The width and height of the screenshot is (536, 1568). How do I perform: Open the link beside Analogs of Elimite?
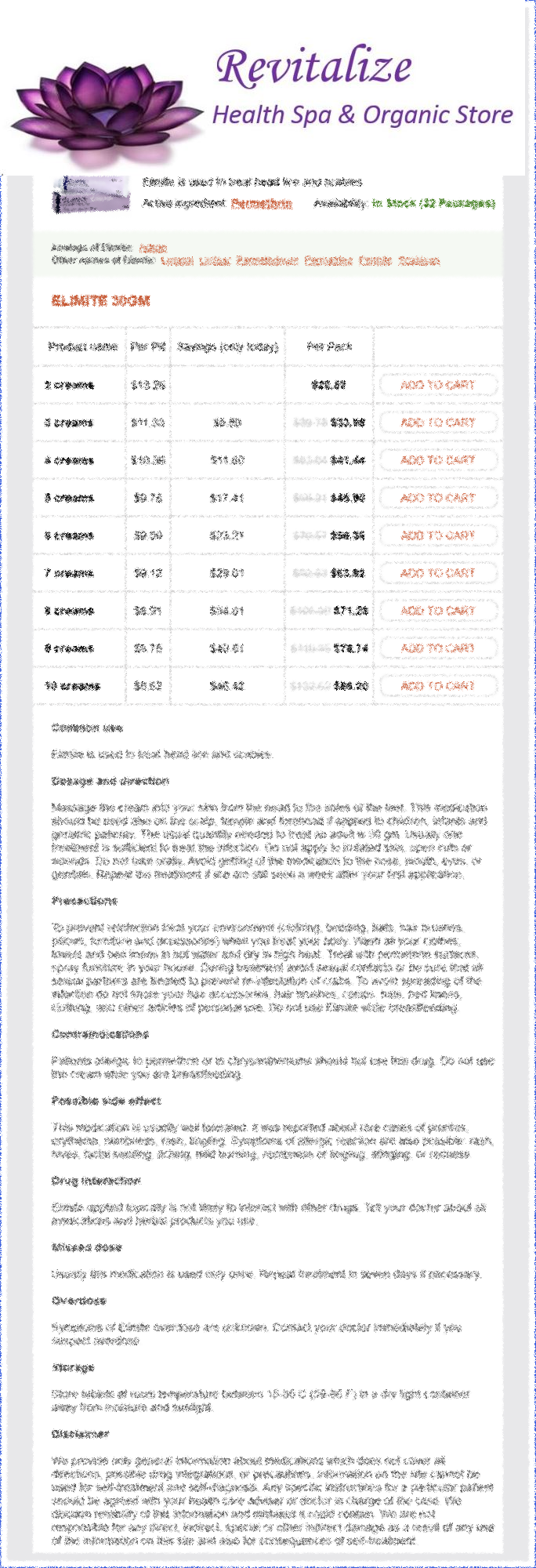(153, 248)
